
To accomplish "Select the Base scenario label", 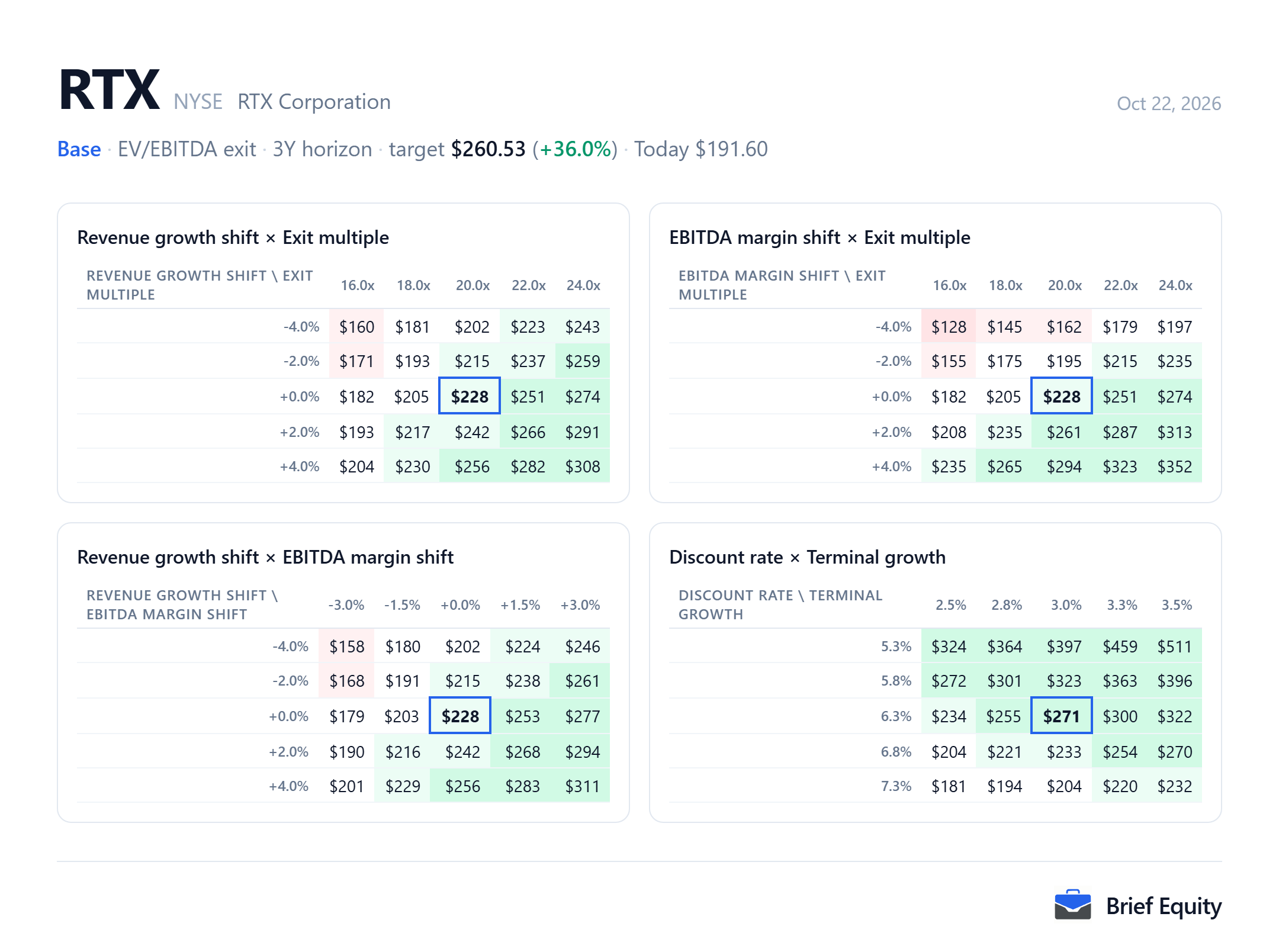I will (79, 149).
